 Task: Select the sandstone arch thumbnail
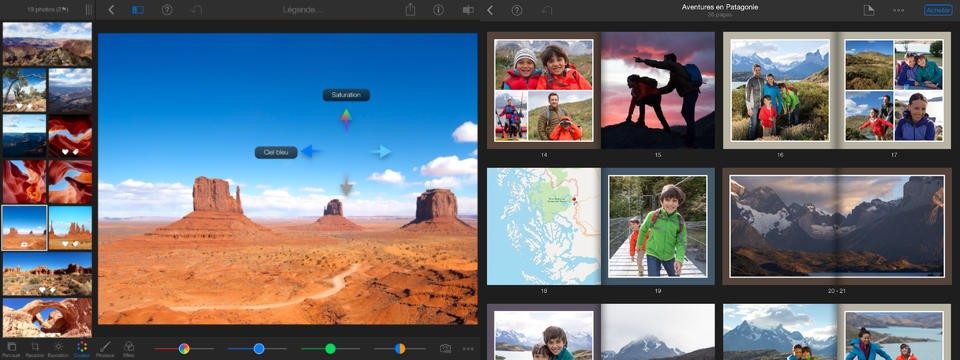(x=47, y=318)
